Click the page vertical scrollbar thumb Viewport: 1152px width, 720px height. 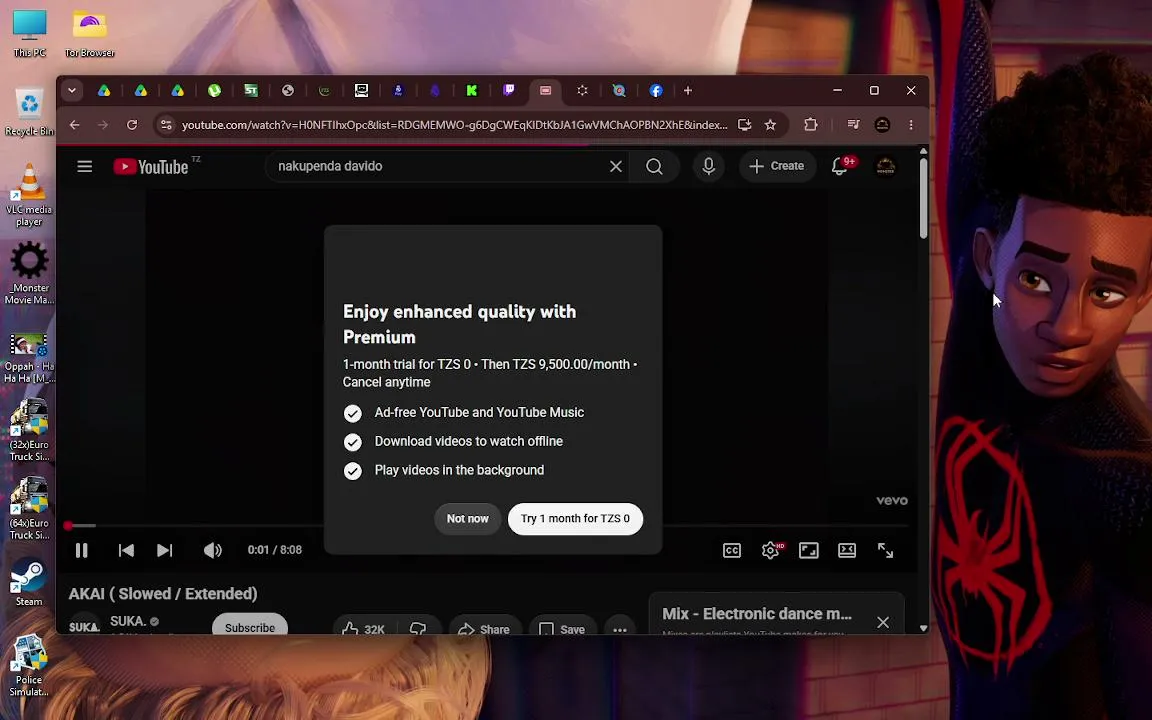pyautogui.click(x=924, y=197)
